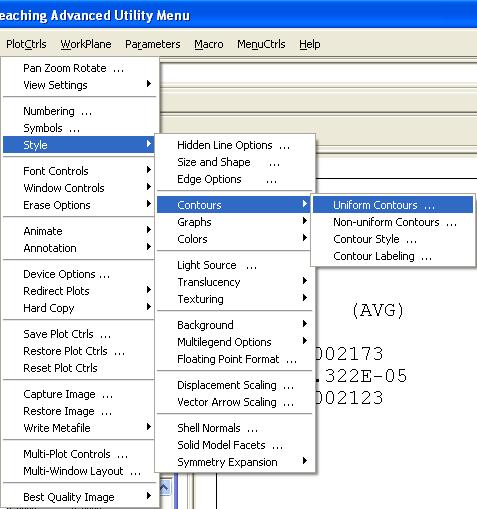
Task: Click the scrollbar up arrow behind menu
Action: pos(165,488)
